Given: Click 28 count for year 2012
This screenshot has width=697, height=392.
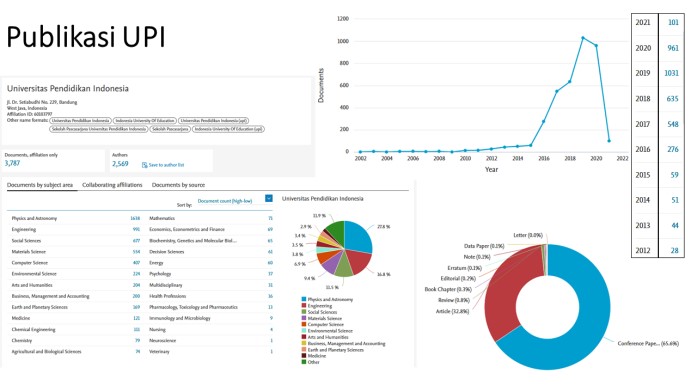Looking at the screenshot, I should (x=674, y=251).
